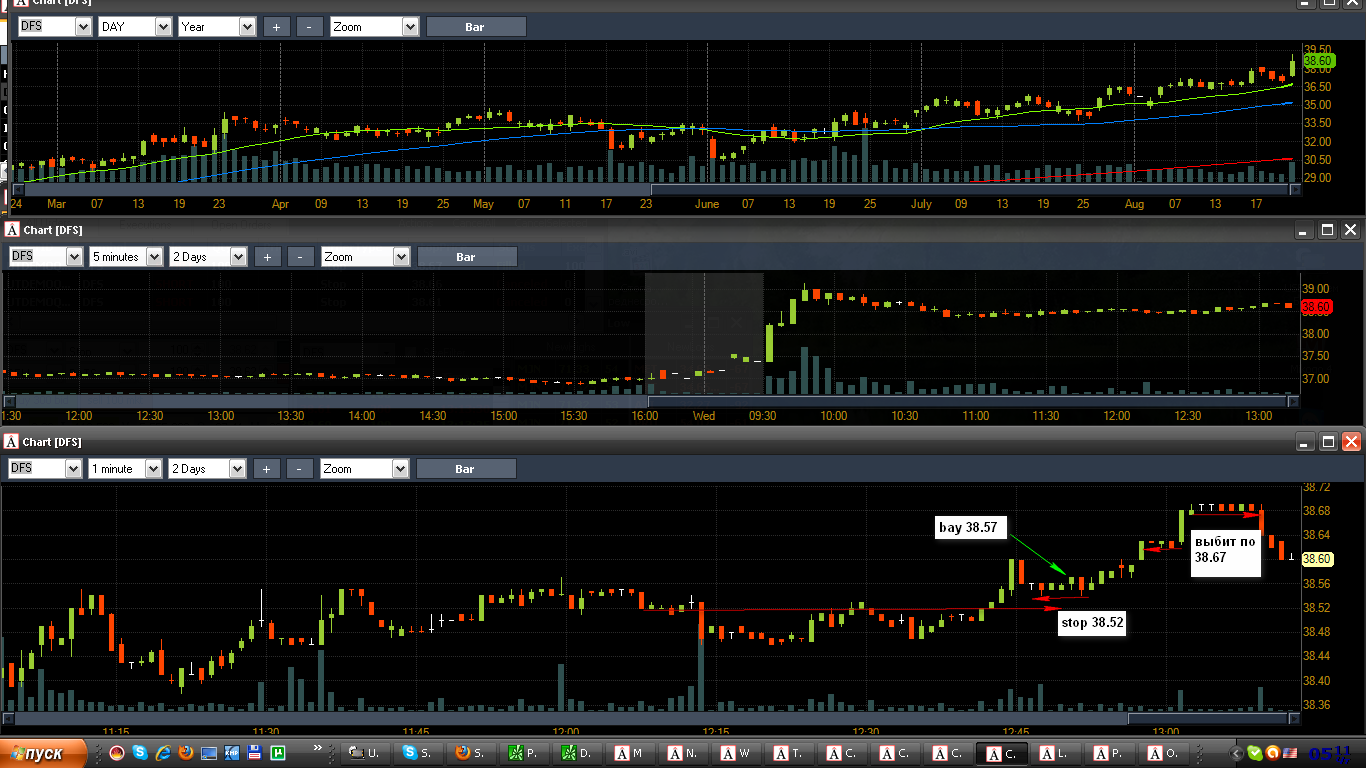Click the highlighted active C. taskbar button

click(1002, 753)
